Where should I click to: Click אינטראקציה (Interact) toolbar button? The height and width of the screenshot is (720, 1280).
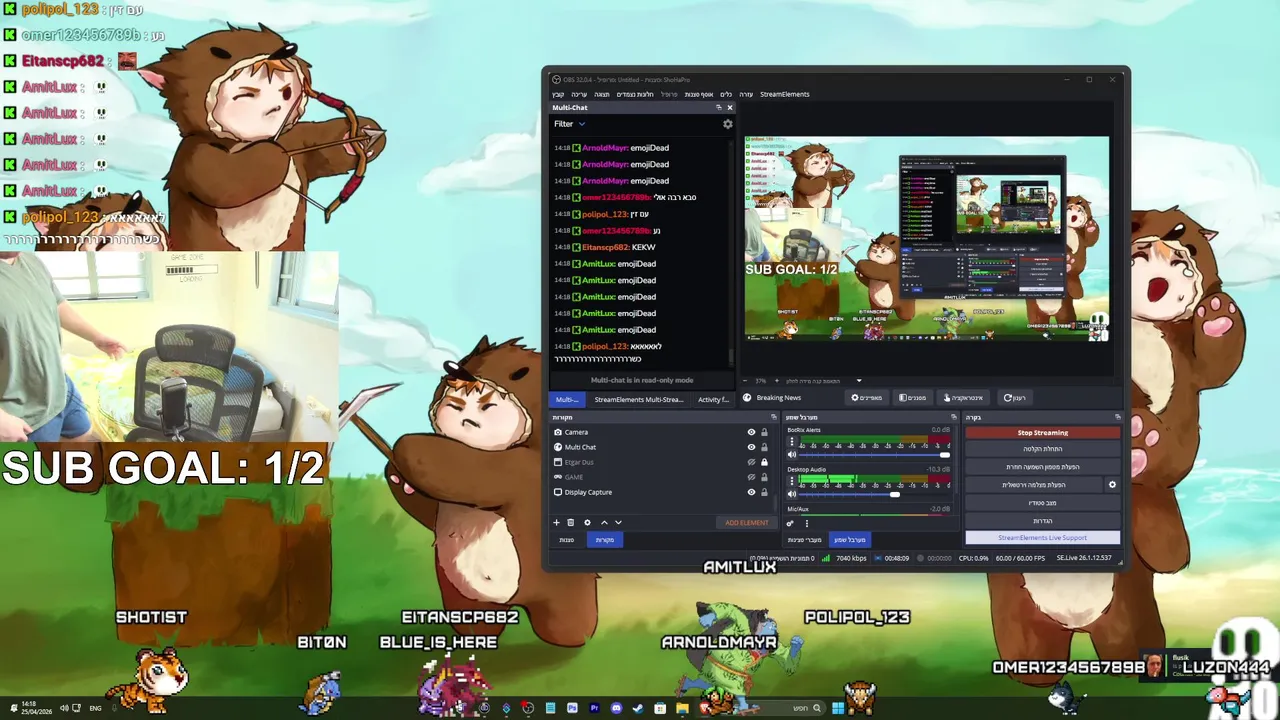pos(964,398)
